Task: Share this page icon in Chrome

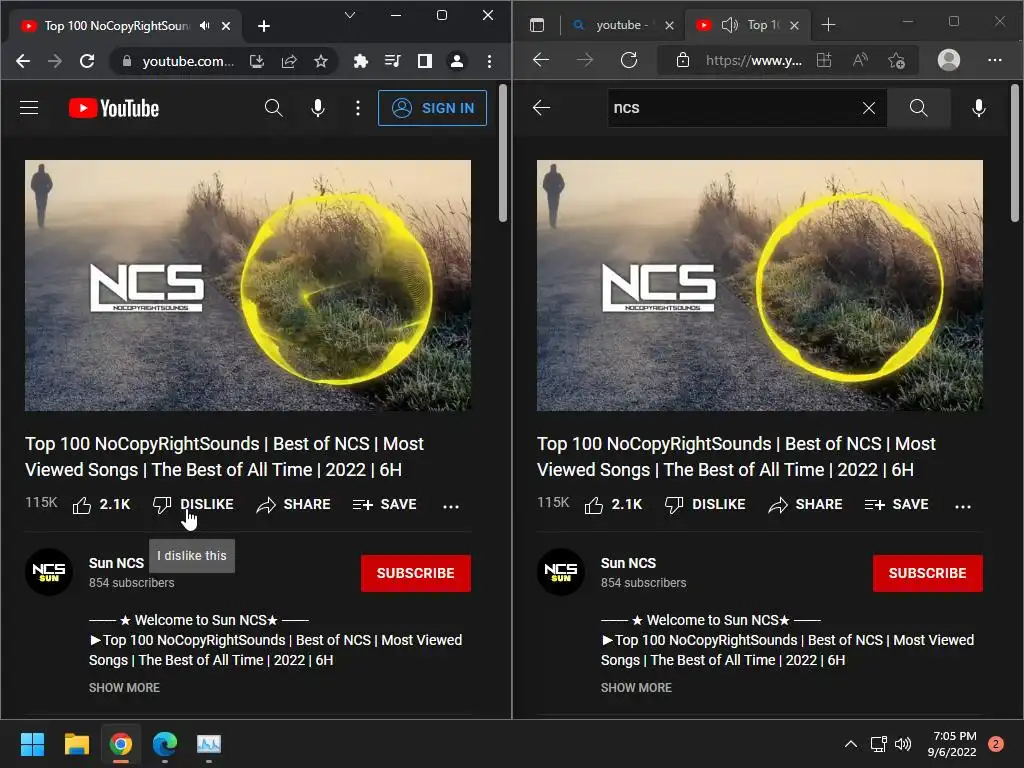Action: pyautogui.click(x=289, y=61)
